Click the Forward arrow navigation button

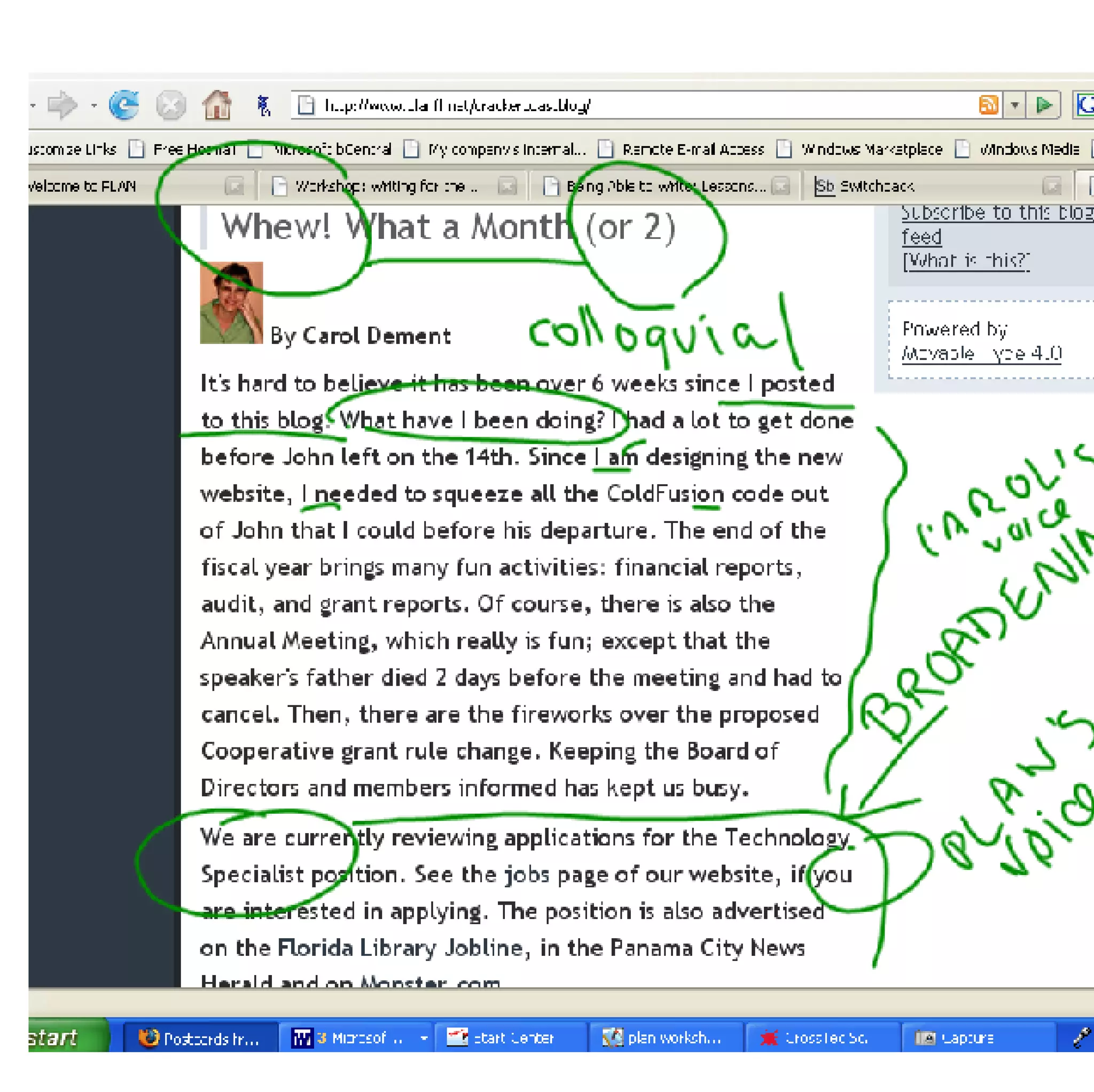coord(62,105)
